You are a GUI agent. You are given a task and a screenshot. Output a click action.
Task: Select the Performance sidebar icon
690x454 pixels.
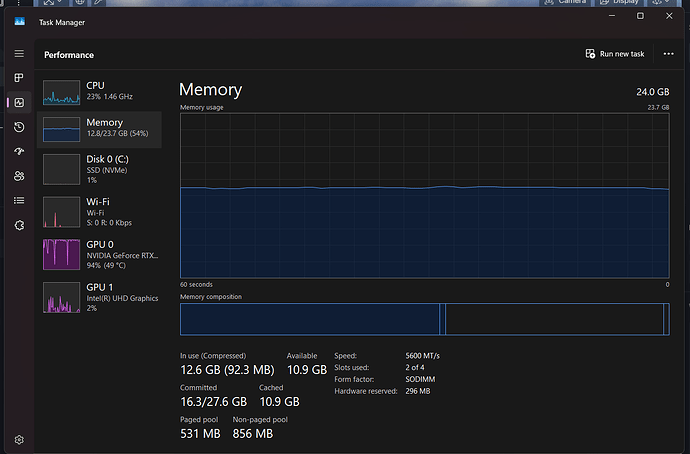click(19, 102)
